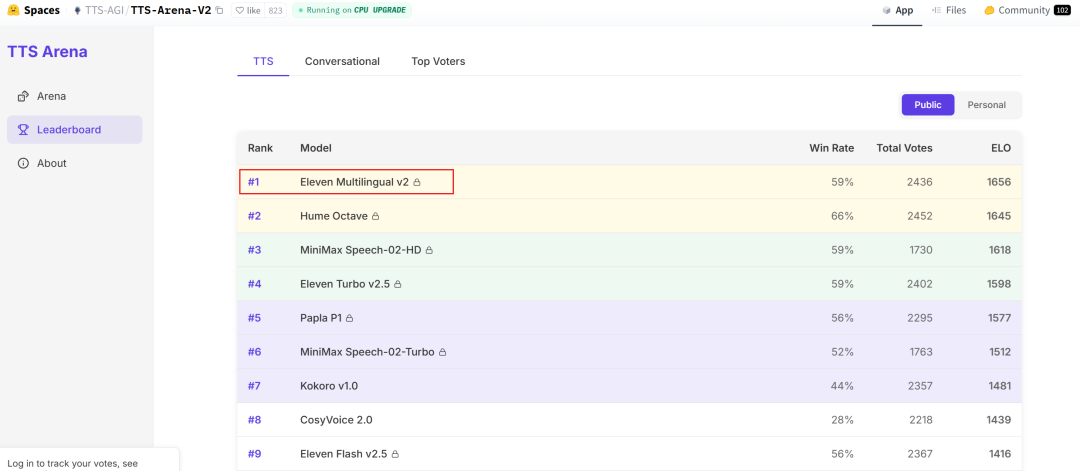
Task: Click the TTS-Arena-V2 space name
Action: click(x=171, y=10)
